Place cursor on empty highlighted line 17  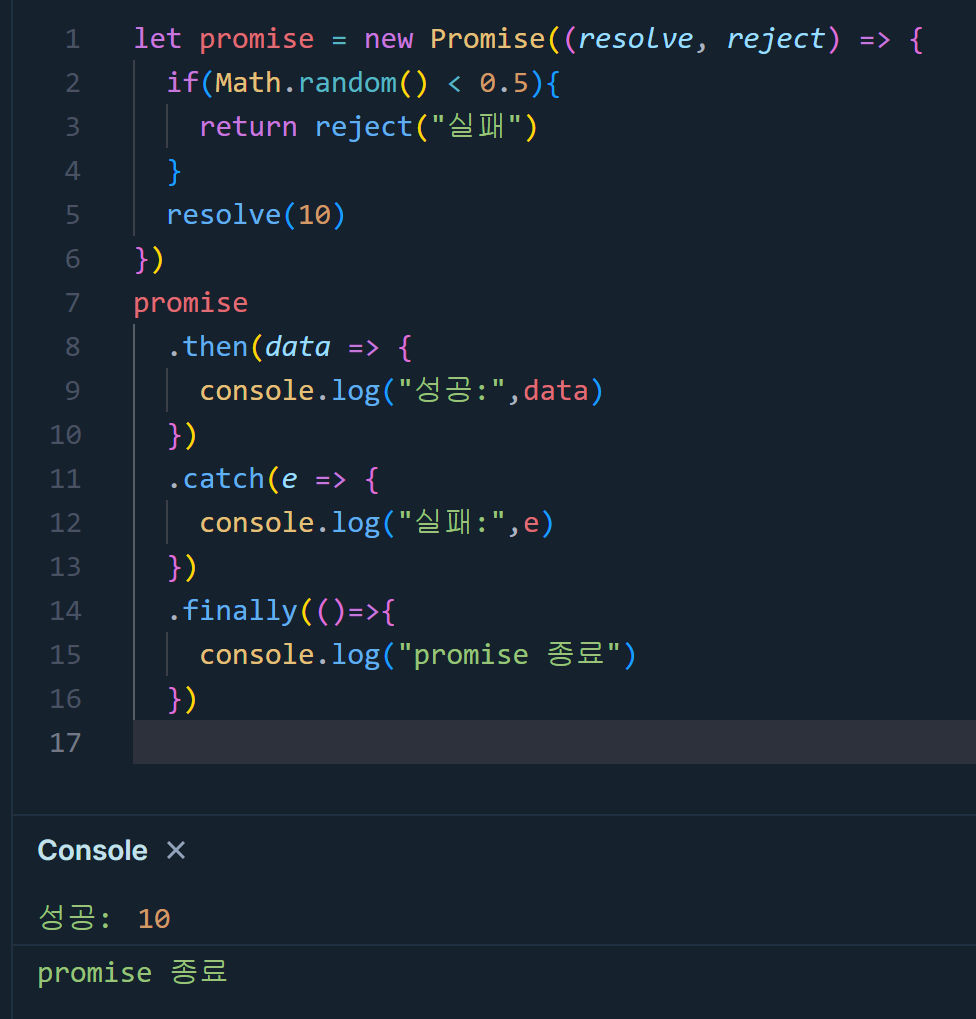click(554, 742)
